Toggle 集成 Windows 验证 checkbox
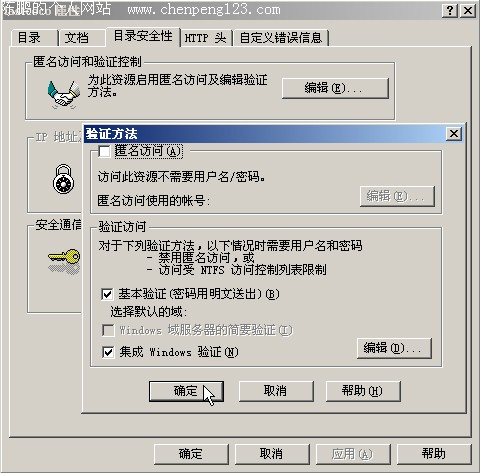The width and height of the screenshot is (480, 473). pos(108,352)
